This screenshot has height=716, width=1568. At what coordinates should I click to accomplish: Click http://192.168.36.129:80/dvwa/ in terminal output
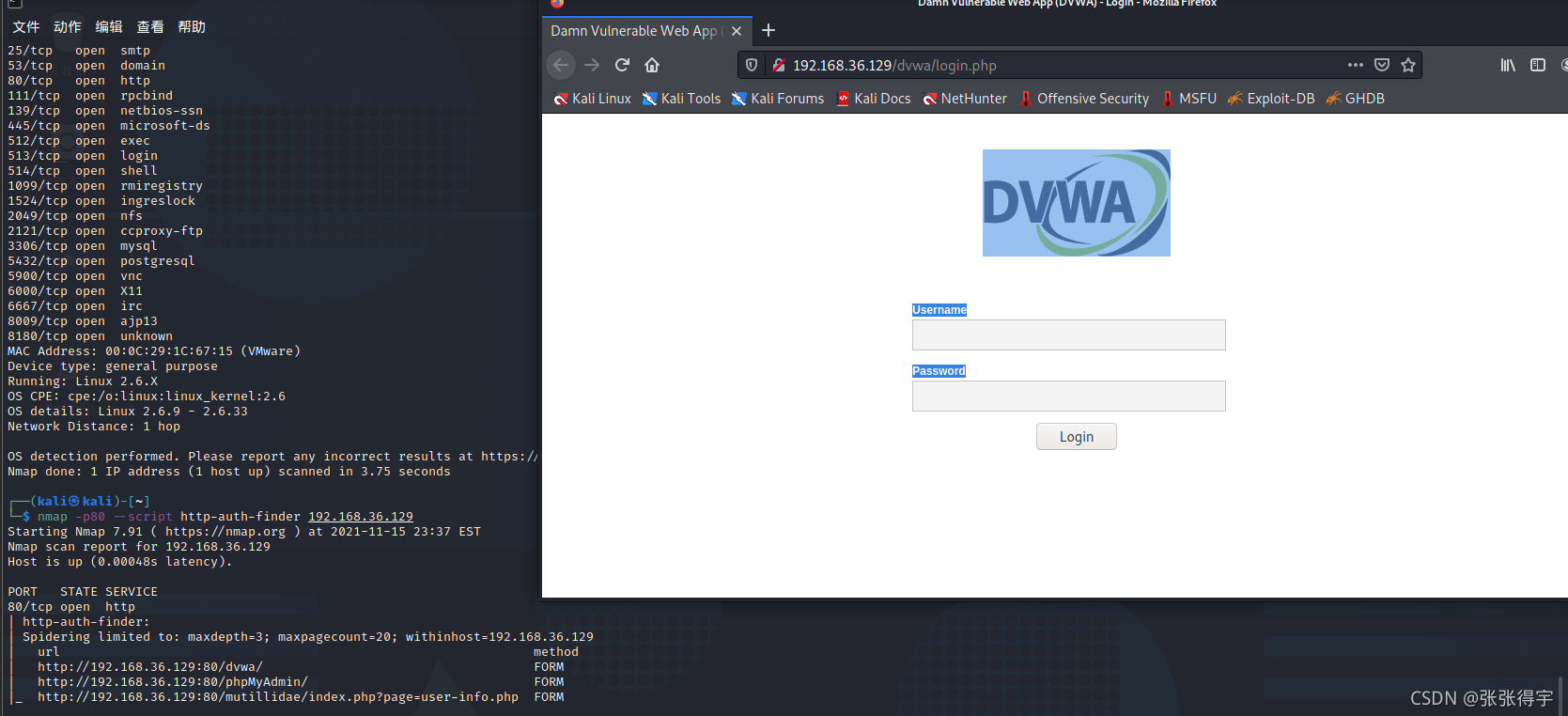[x=150, y=667]
